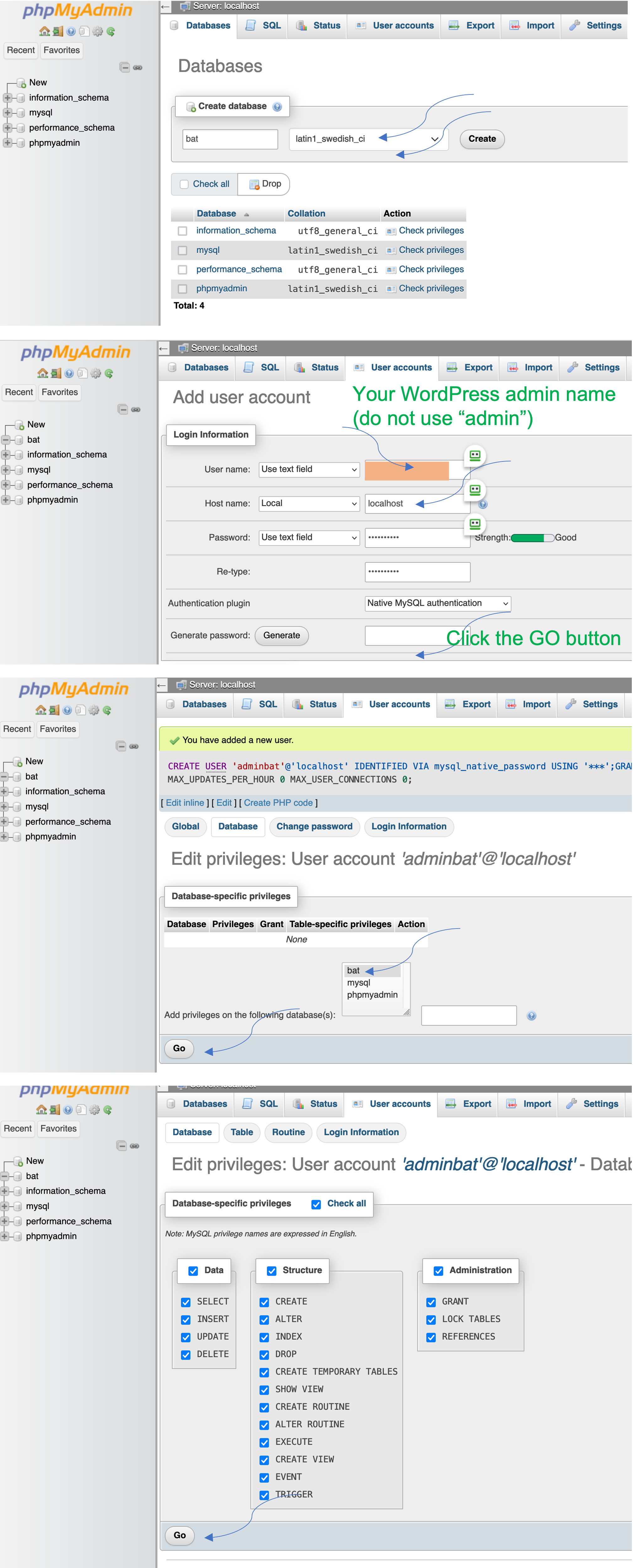Click the help icon beside the localhost host field
This screenshot has height=1568, width=634.
coord(483,504)
